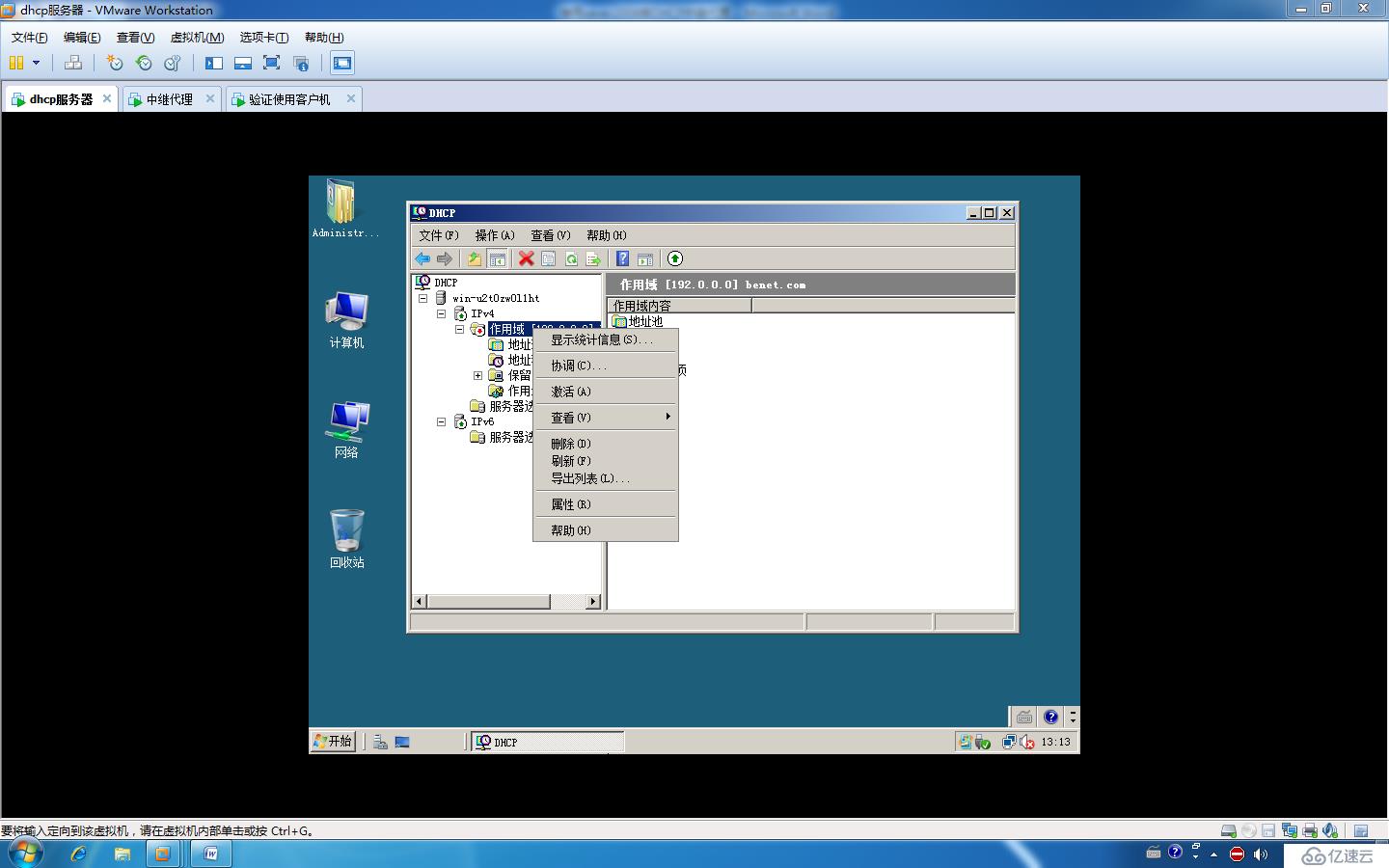The width and height of the screenshot is (1389, 868).
Task: Open VMware 虚拟机(M) menu
Action: pyautogui.click(x=197, y=38)
